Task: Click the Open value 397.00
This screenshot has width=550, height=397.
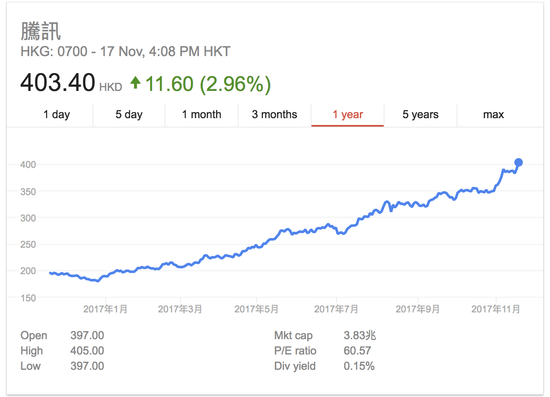Action: [87, 335]
